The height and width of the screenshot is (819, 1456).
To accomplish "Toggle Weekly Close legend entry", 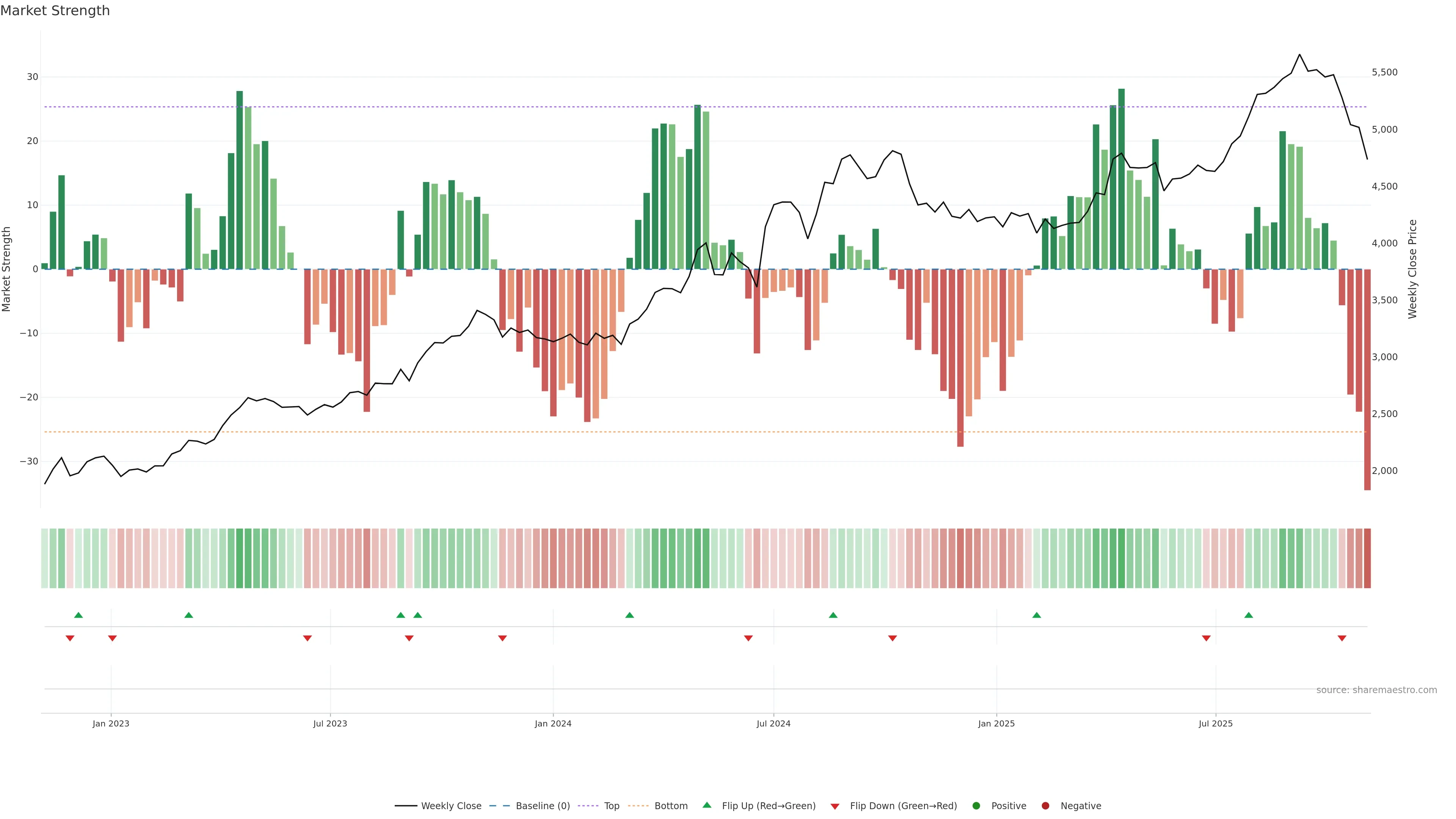I will click(450, 806).
